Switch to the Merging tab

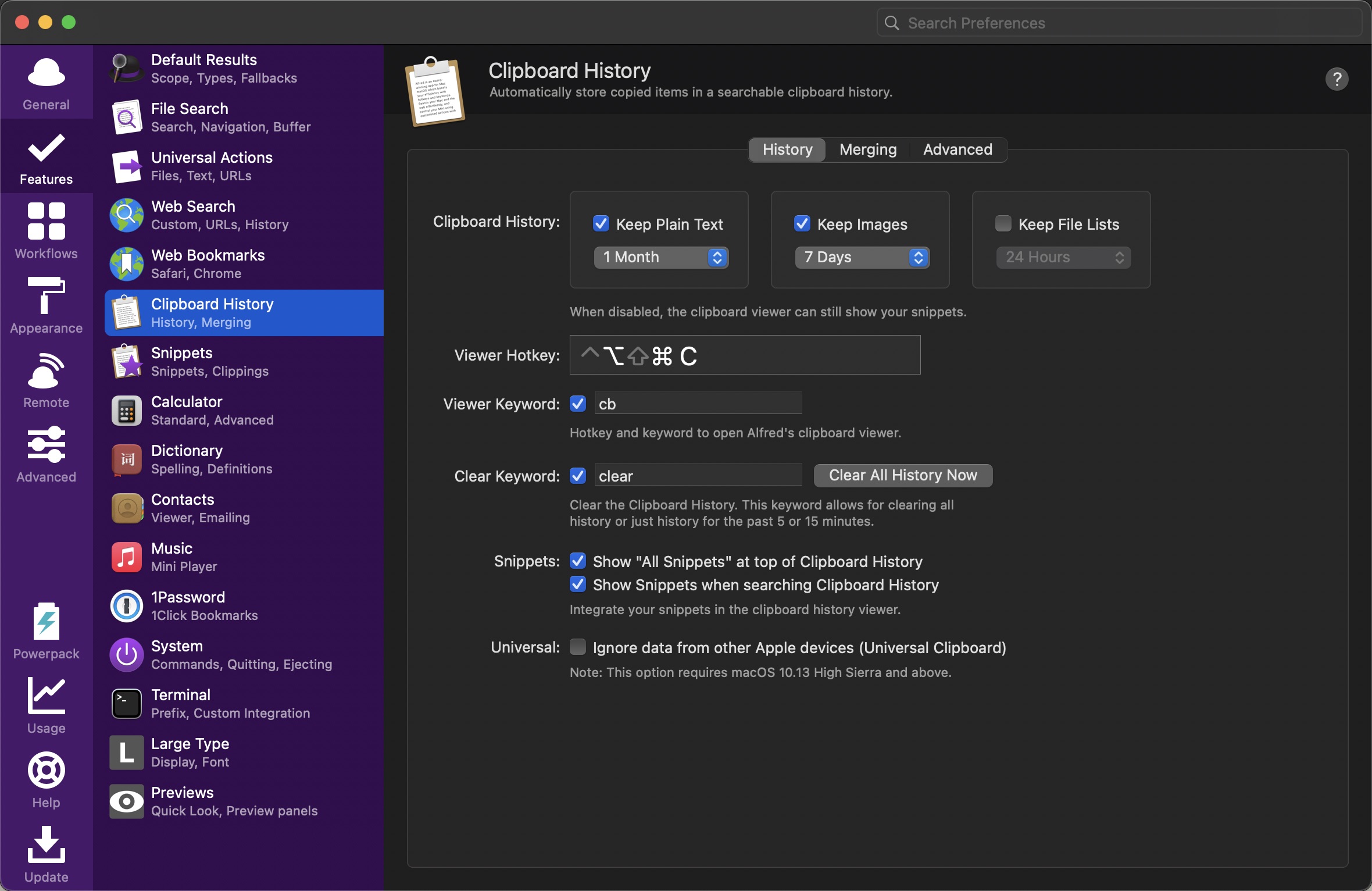pos(868,150)
